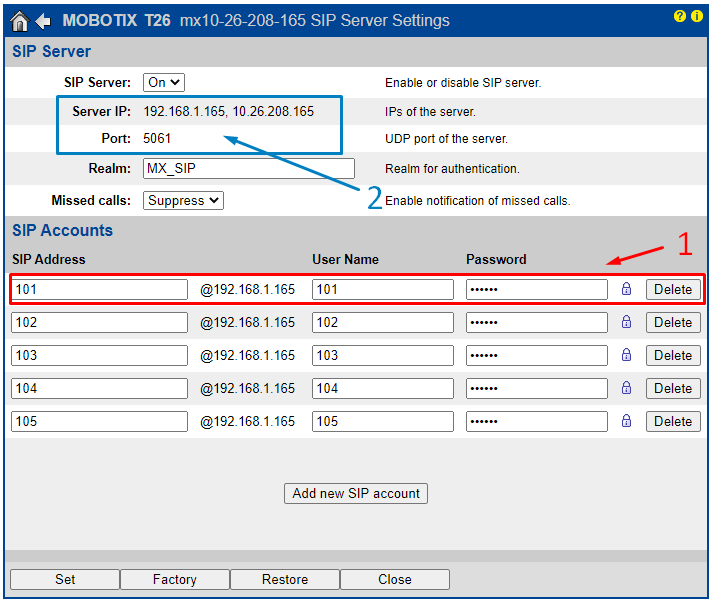Screen dimensions: 714x604
Task: Click lock icon for account 101
Action: point(627,289)
